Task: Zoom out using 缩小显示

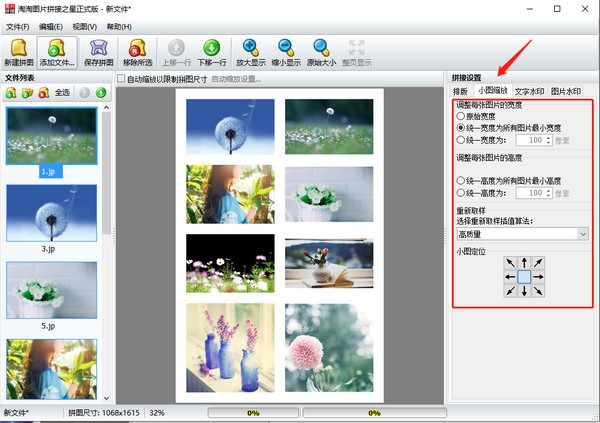Action: (x=286, y=52)
